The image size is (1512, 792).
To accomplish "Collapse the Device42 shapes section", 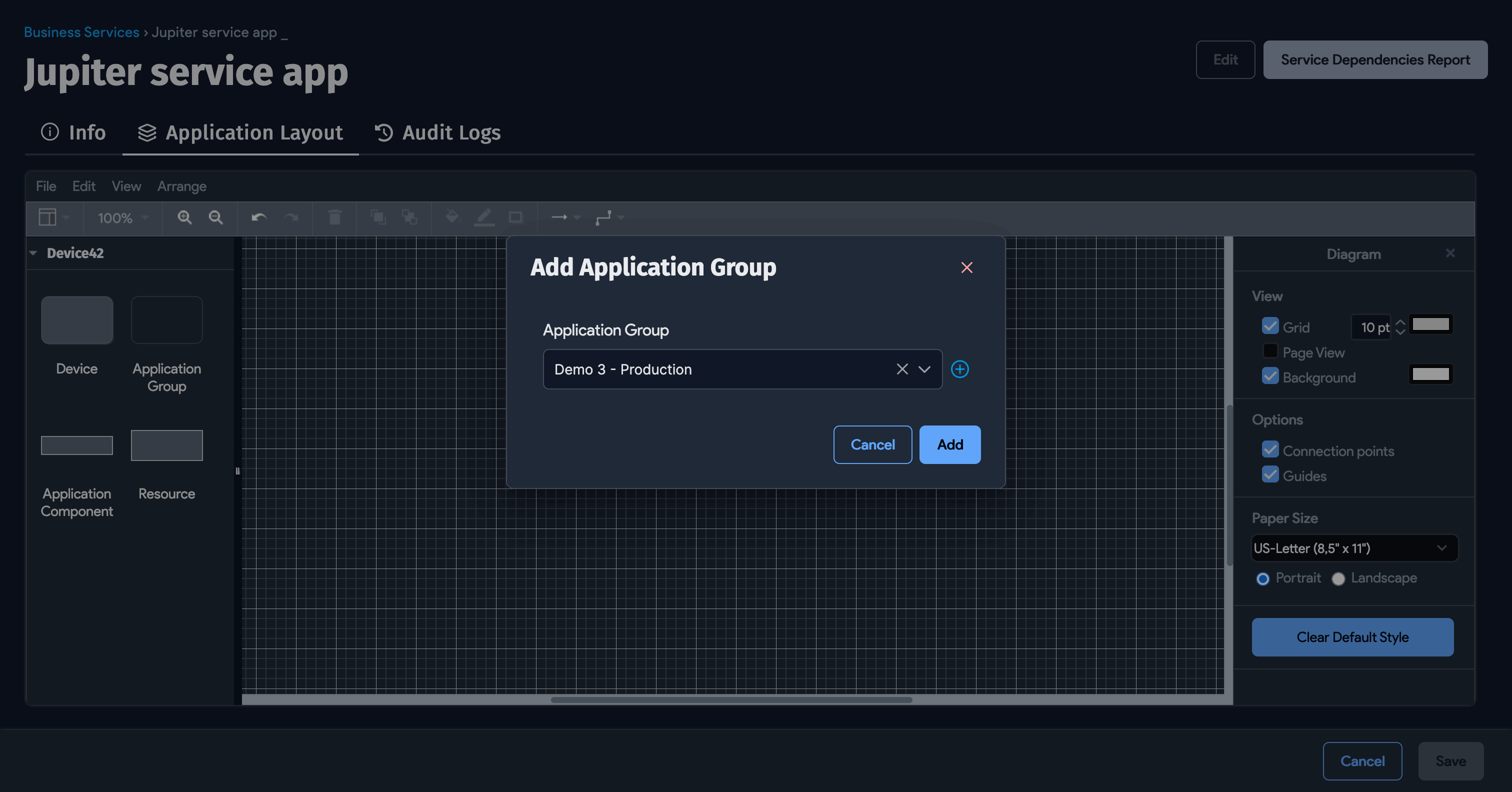I will point(33,253).
